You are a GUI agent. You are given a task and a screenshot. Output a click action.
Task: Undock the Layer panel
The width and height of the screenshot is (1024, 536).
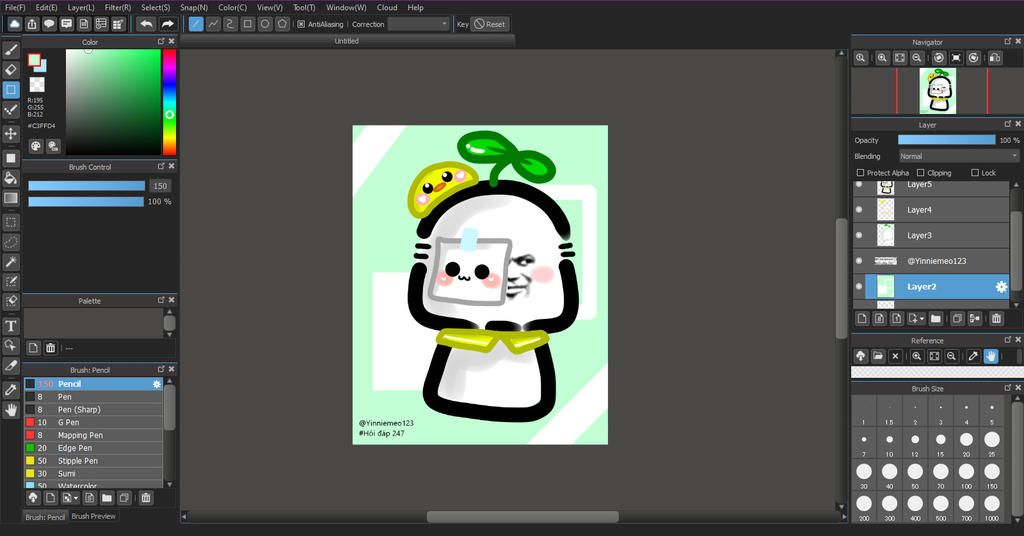pos(1008,124)
